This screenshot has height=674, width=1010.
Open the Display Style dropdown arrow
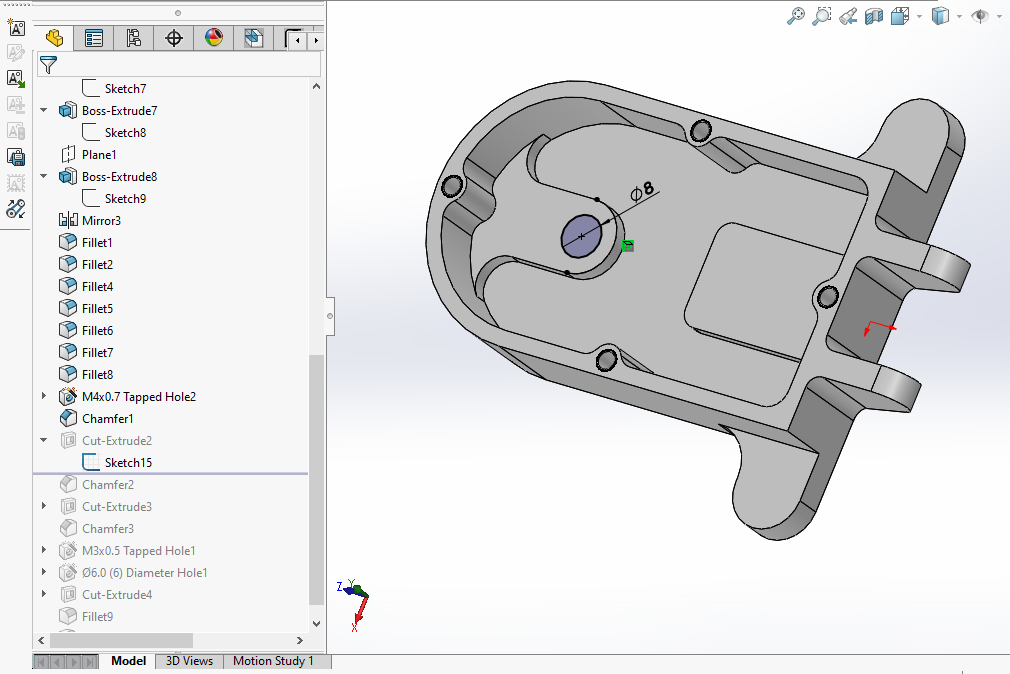click(959, 17)
